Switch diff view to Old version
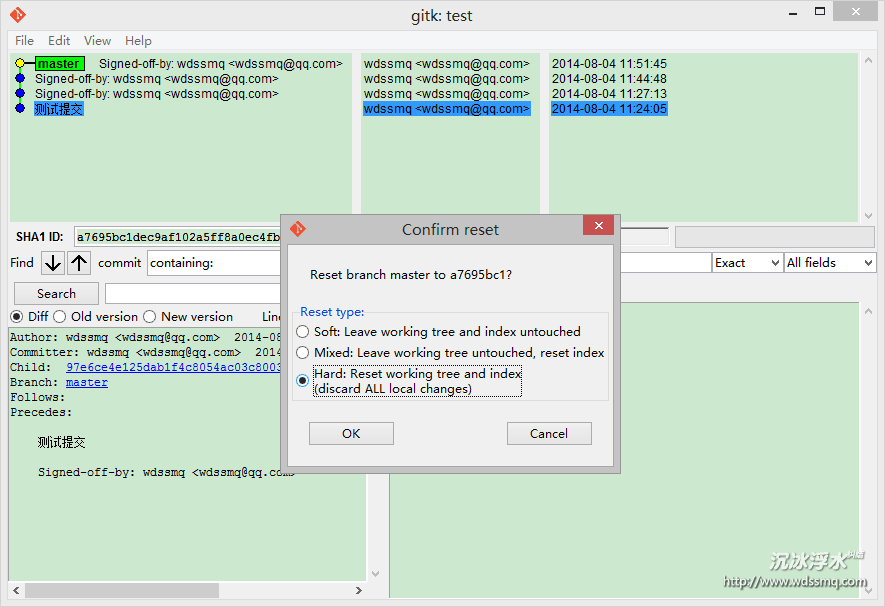 tap(62, 317)
